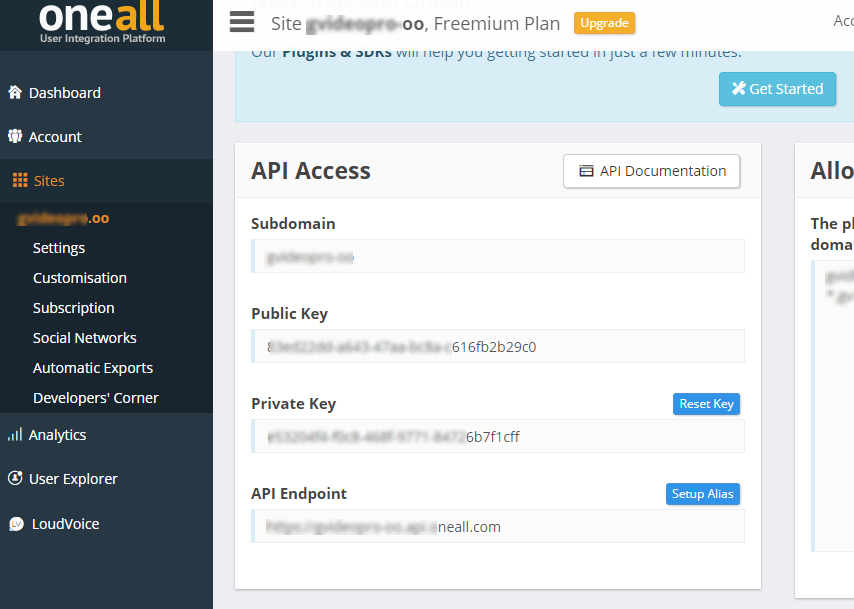Click the allowed domains text area
854x609 pixels.
pos(833,406)
